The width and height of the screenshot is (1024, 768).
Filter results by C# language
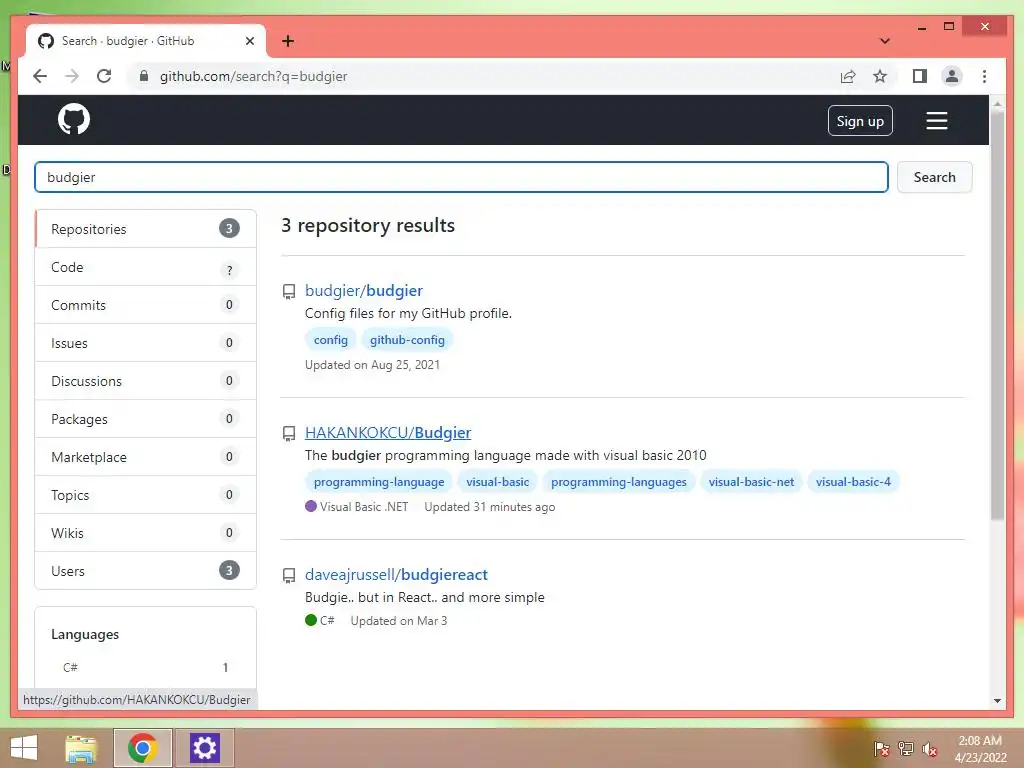coord(145,667)
